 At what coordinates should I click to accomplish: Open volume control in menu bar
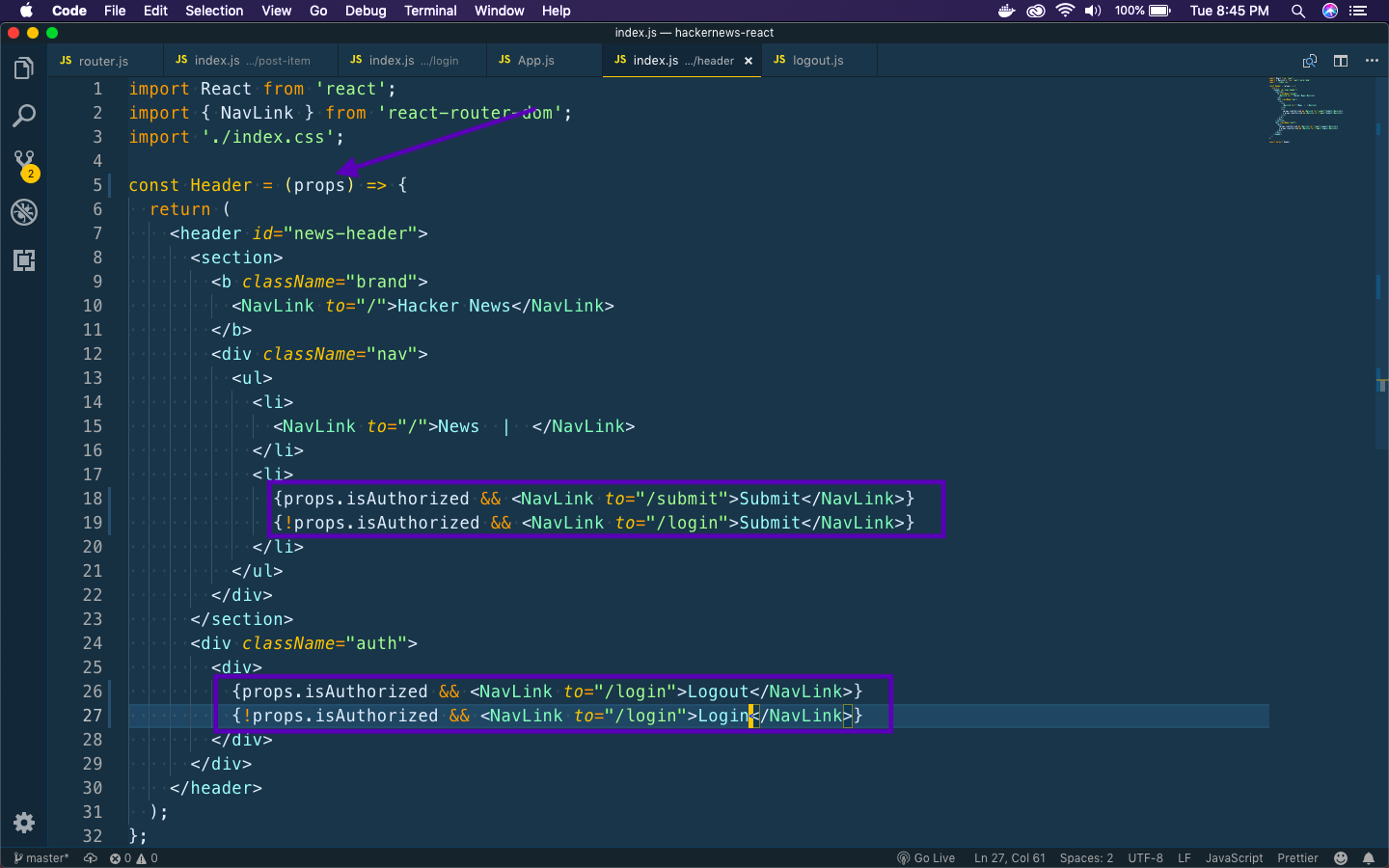1093,11
